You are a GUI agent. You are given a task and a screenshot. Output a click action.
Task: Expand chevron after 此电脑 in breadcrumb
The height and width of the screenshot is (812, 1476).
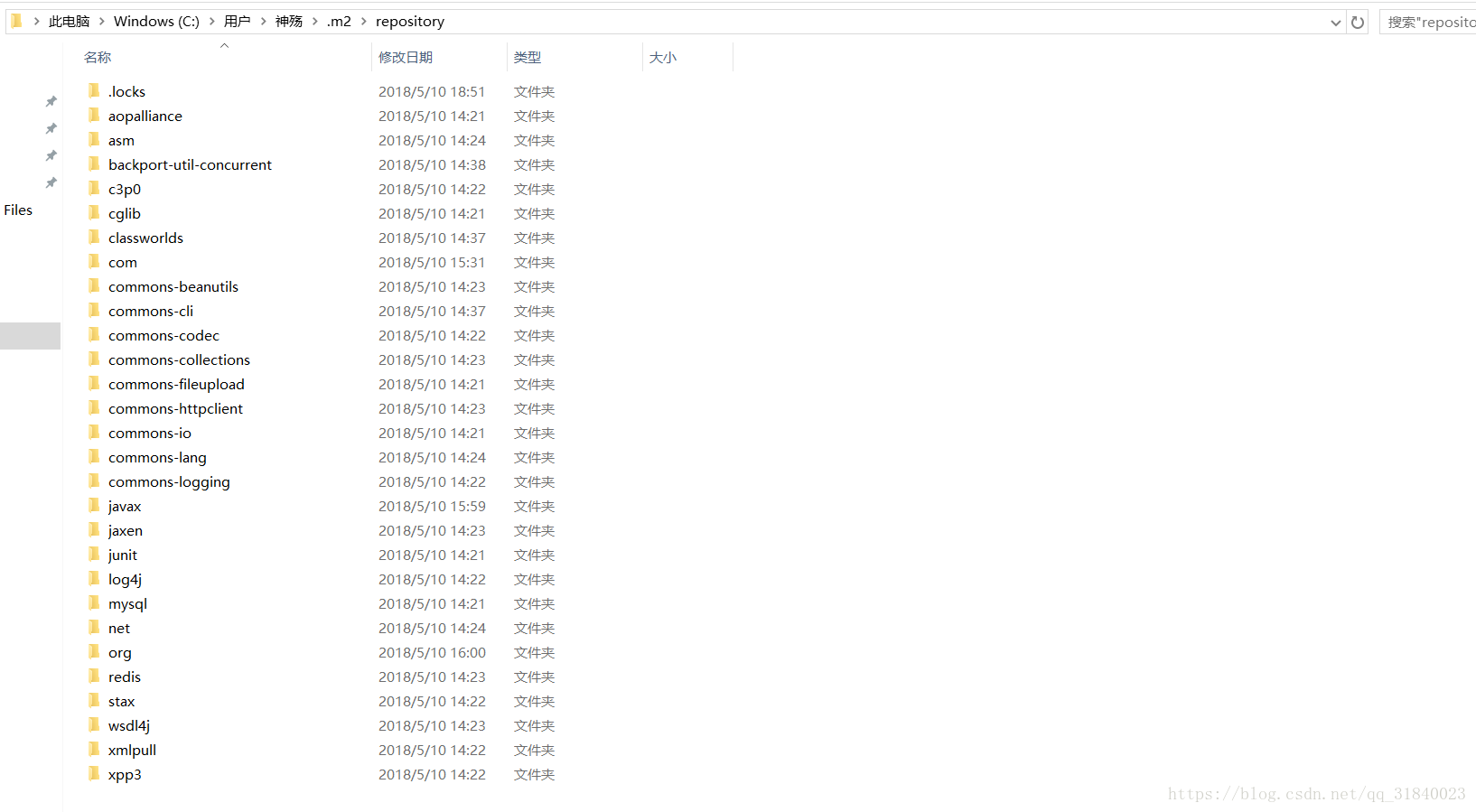click(102, 22)
